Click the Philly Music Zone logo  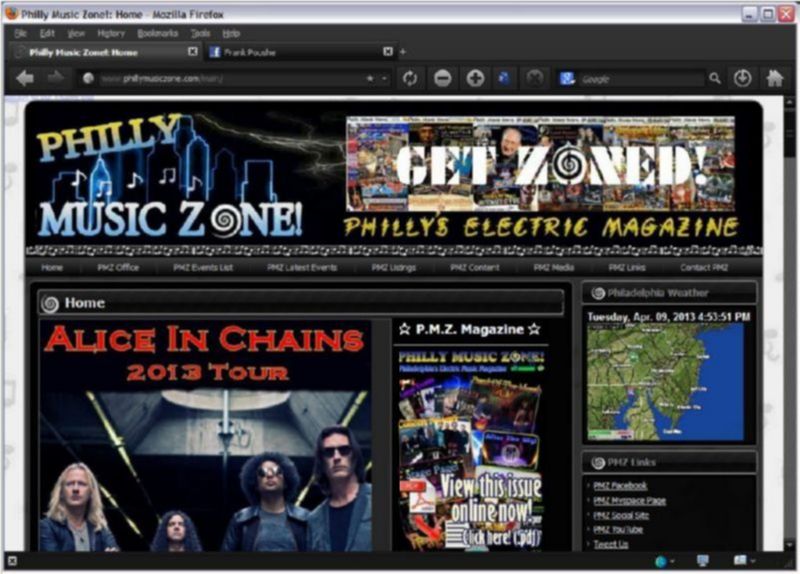171,176
